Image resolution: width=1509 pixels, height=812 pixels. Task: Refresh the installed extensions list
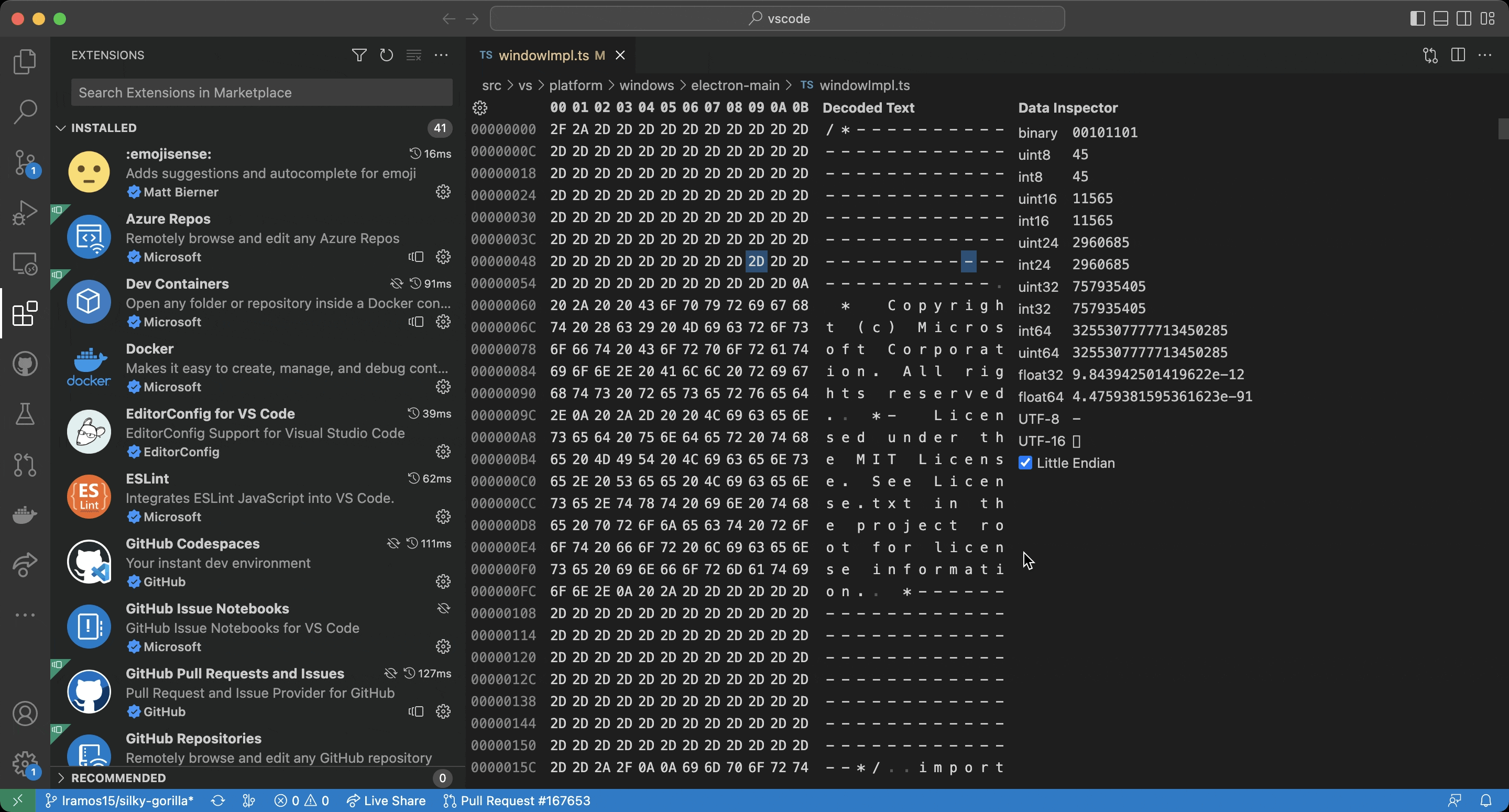[x=386, y=55]
